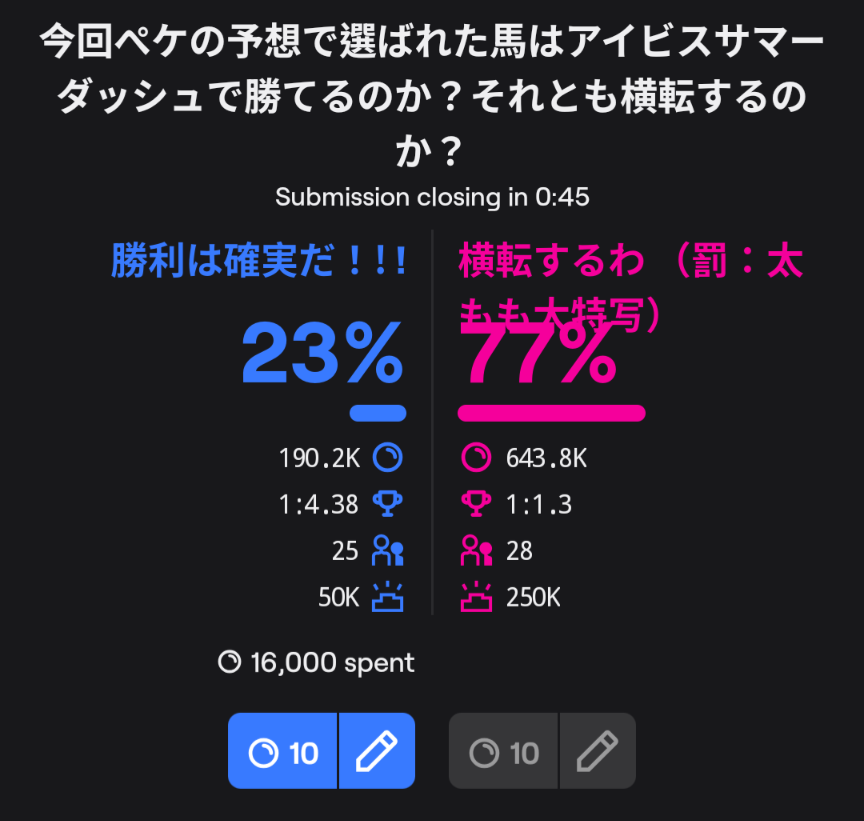Click the blue channel points circle icon
The image size is (864, 821).
click(387, 458)
